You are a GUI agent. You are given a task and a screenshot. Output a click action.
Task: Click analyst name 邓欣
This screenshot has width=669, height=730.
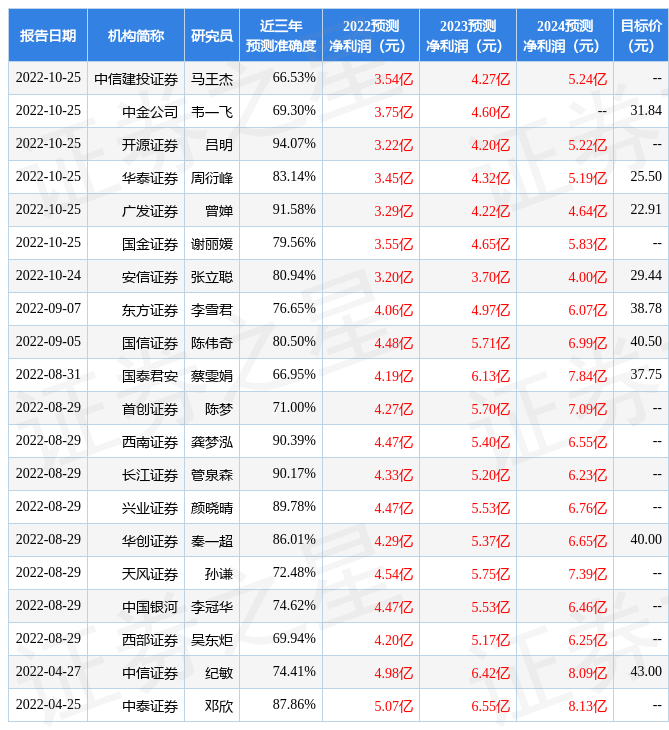[x=219, y=707]
